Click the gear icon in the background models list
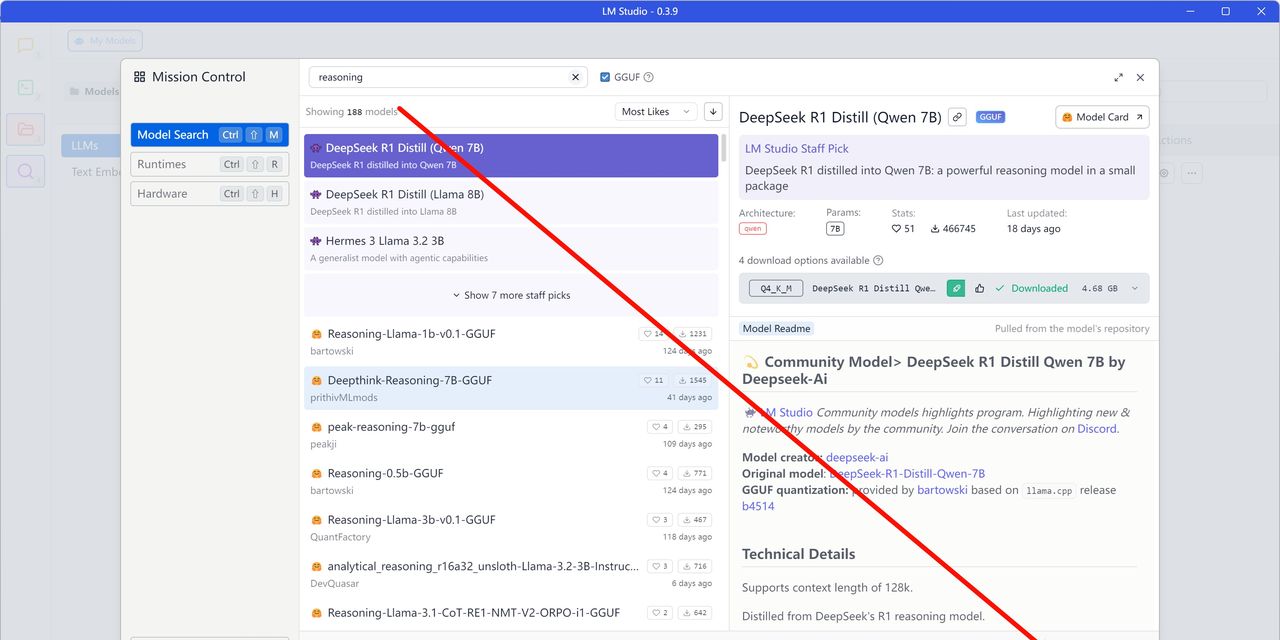Image resolution: width=1280 pixels, height=640 pixels. 1165,173
